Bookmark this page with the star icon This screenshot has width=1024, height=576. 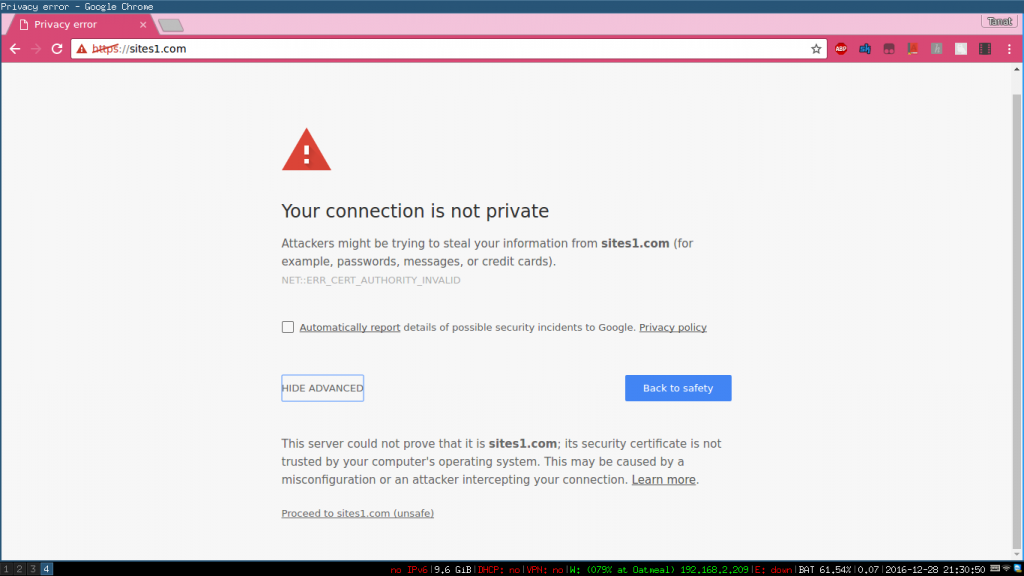[816, 49]
